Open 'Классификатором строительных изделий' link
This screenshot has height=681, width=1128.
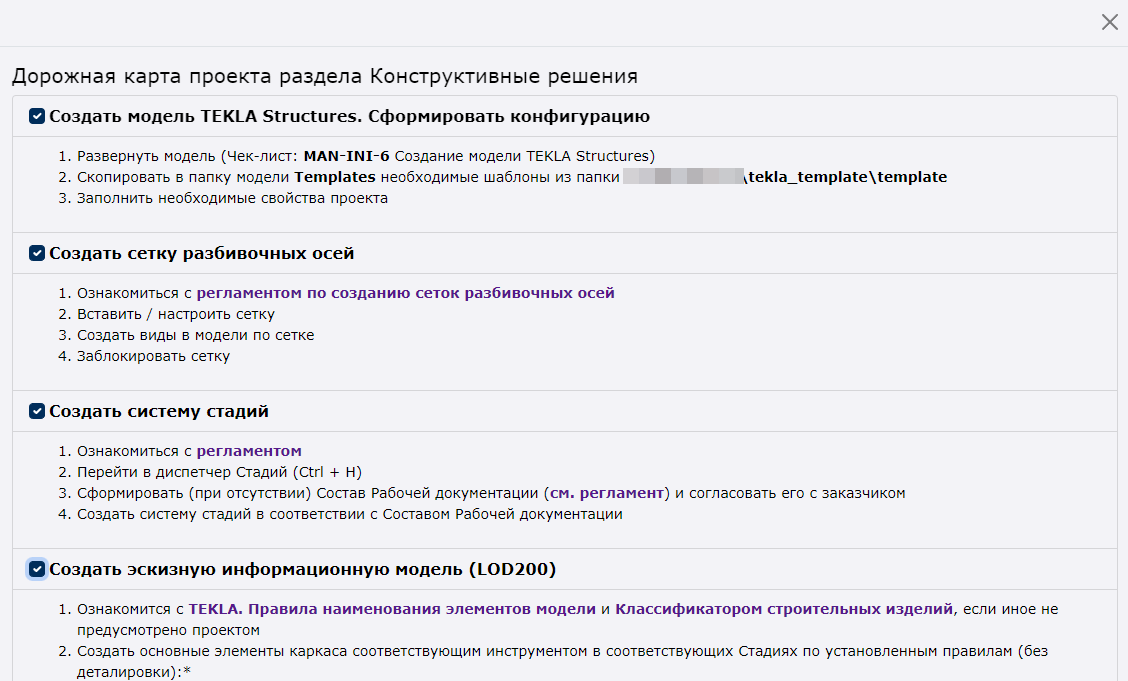[x=784, y=609]
